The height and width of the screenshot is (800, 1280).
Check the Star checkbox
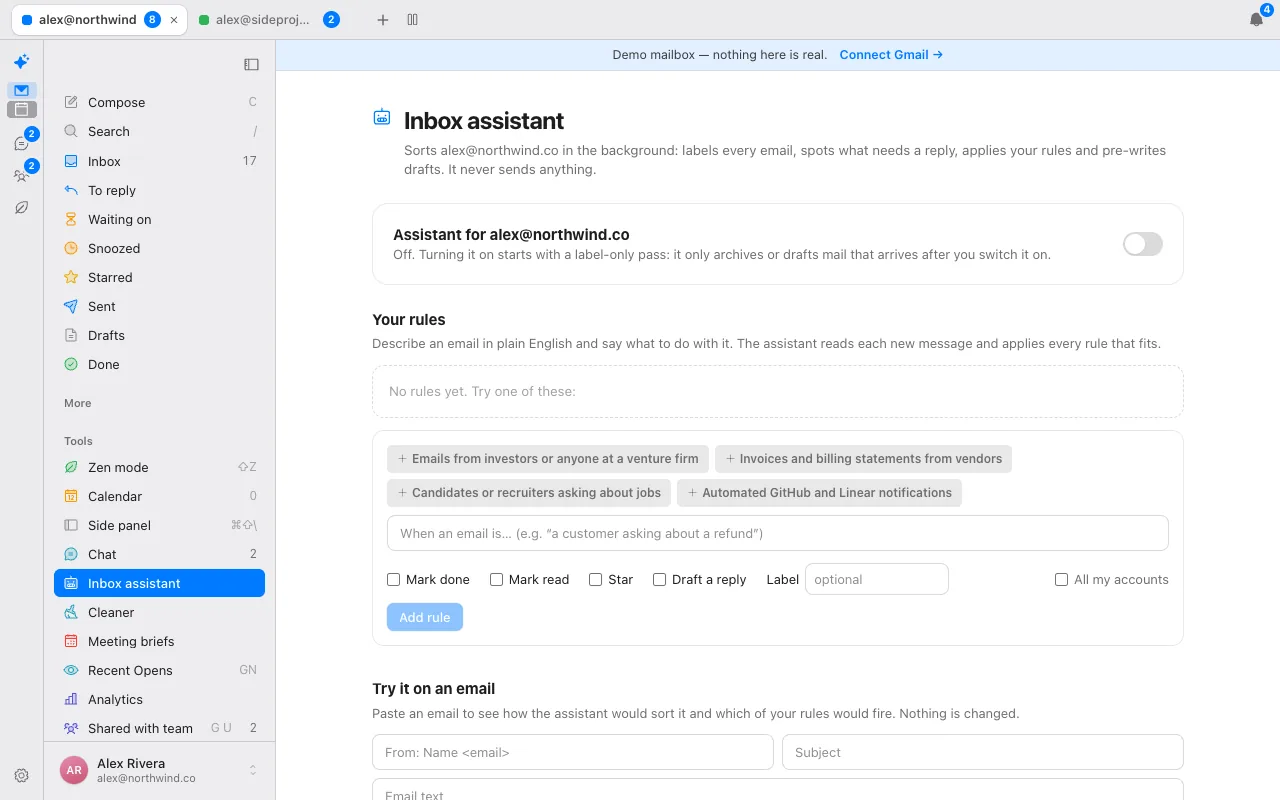(x=595, y=580)
